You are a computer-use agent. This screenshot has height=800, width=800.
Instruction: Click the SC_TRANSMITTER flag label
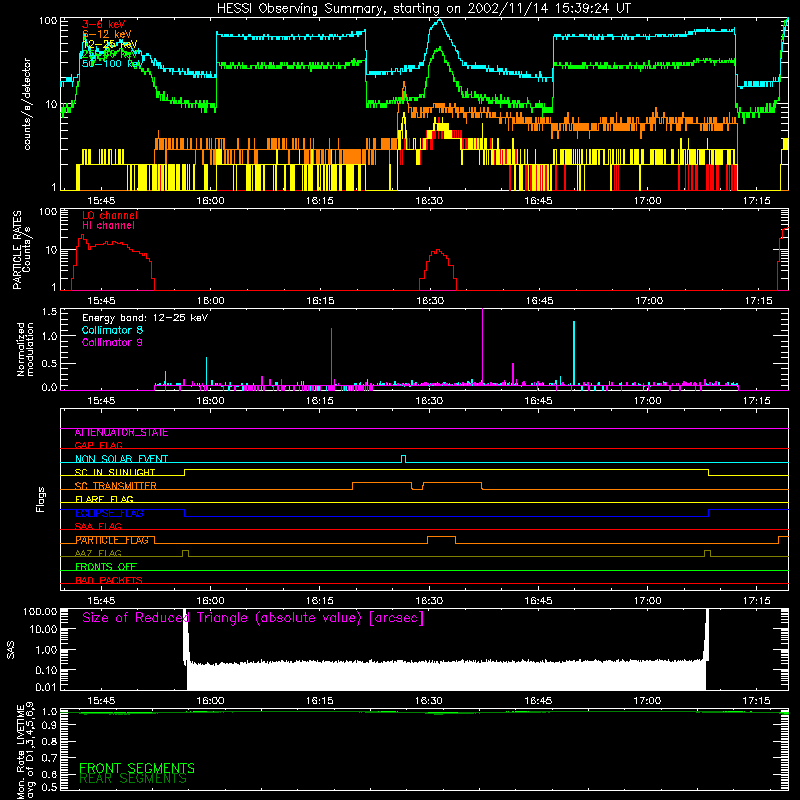coord(115,486)
